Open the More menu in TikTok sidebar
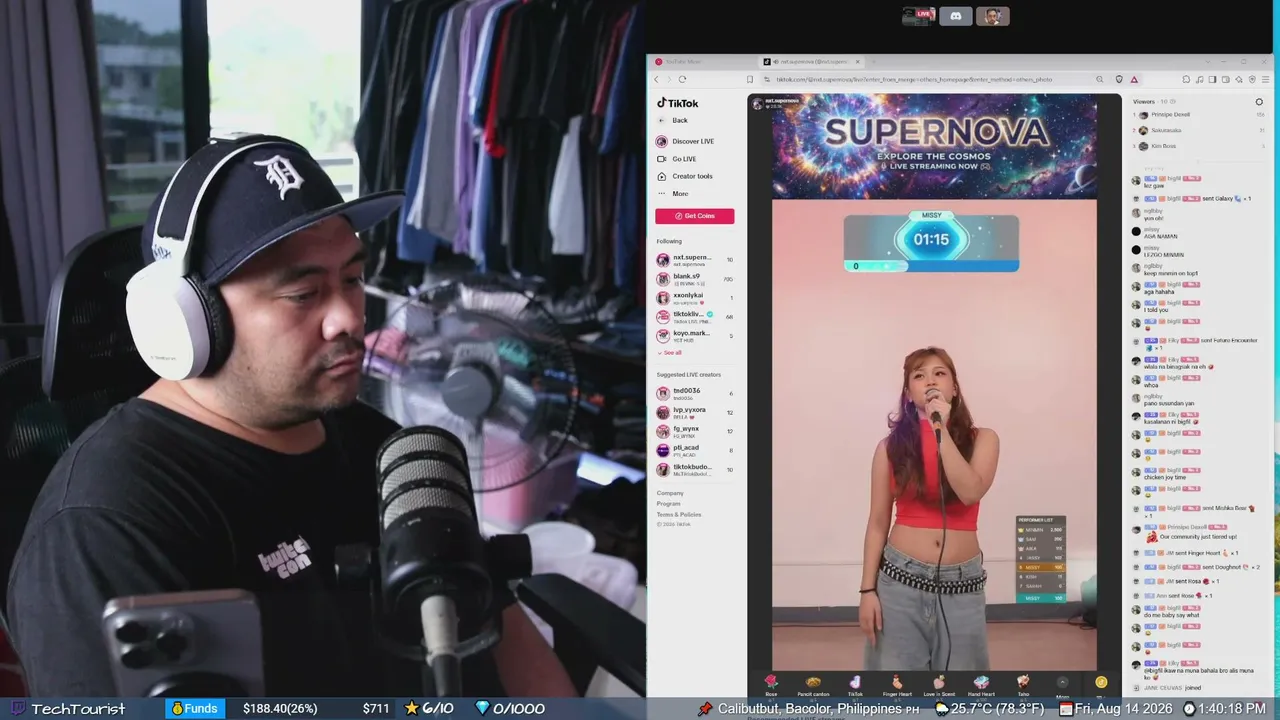Image resolution: width=1280 pixels, height=720 pixels. 672,193
